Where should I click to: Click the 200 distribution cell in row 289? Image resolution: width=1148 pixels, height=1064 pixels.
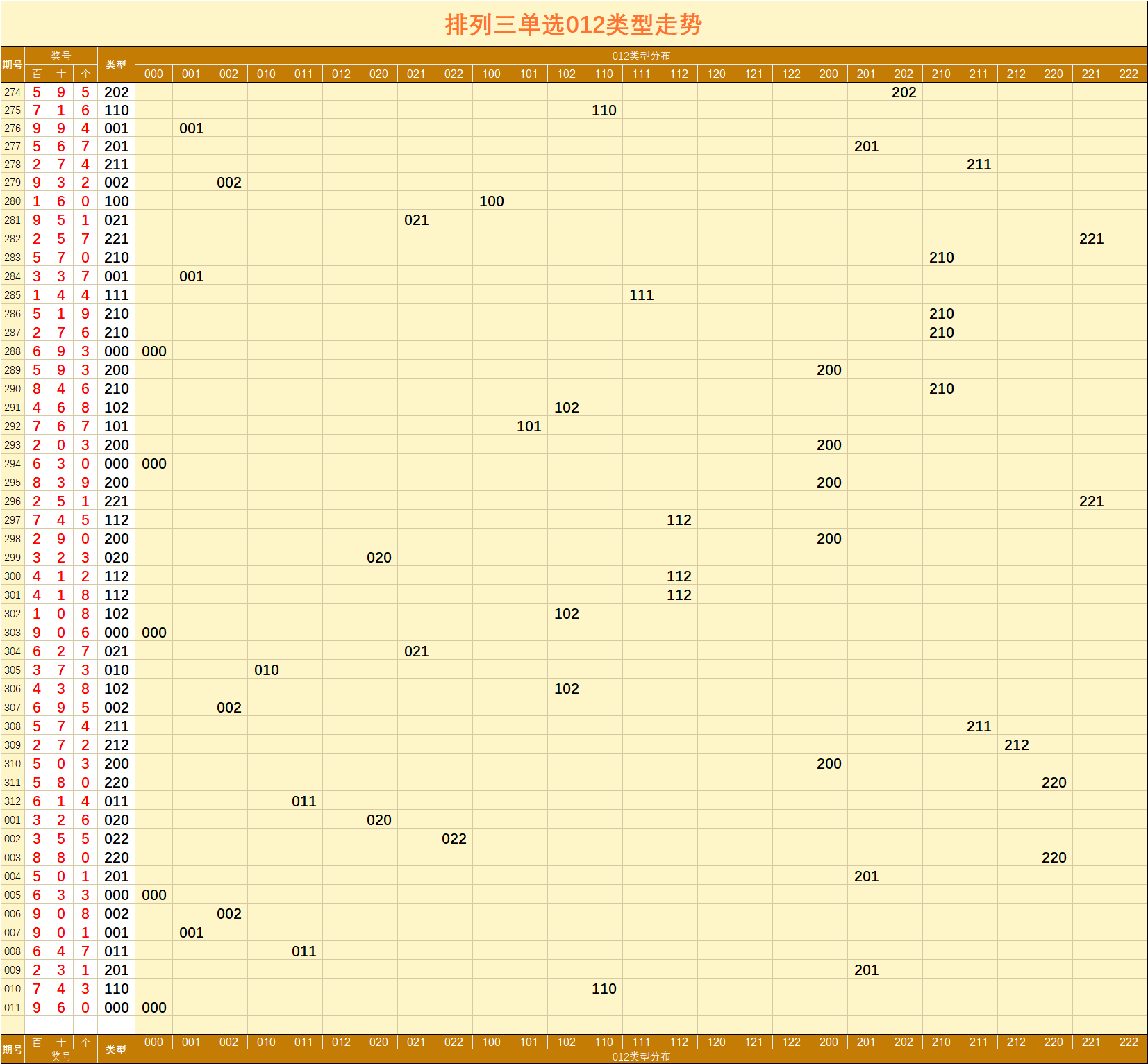click(x=829, y=369)
